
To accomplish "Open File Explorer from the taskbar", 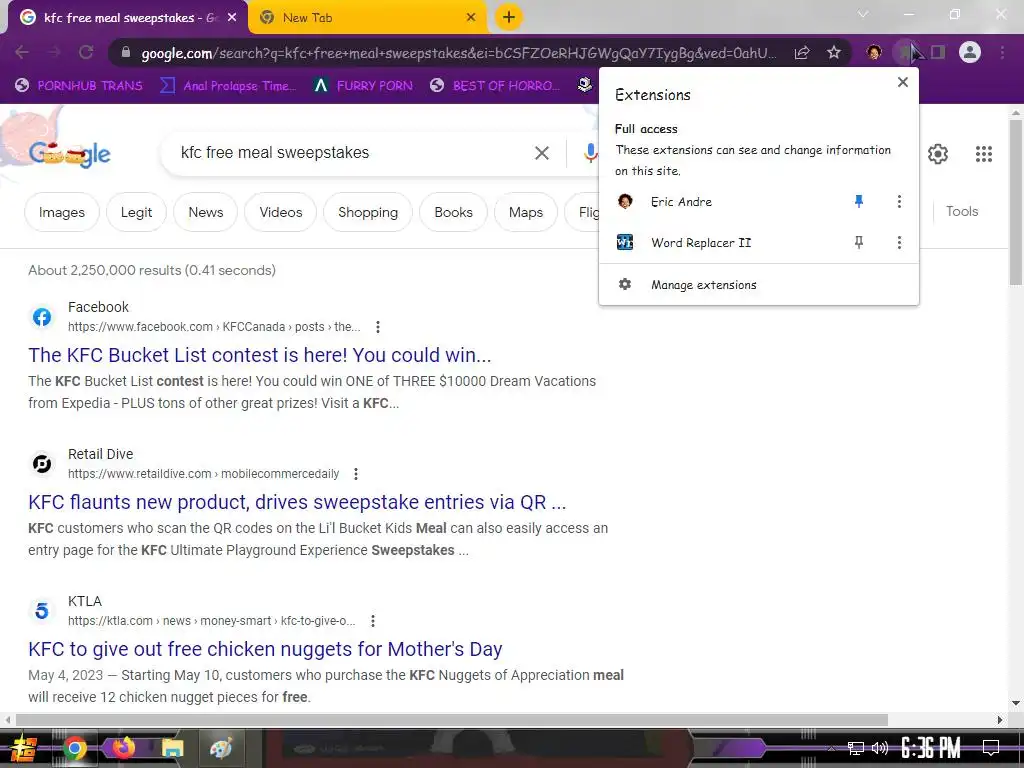I will click(172, 748).
